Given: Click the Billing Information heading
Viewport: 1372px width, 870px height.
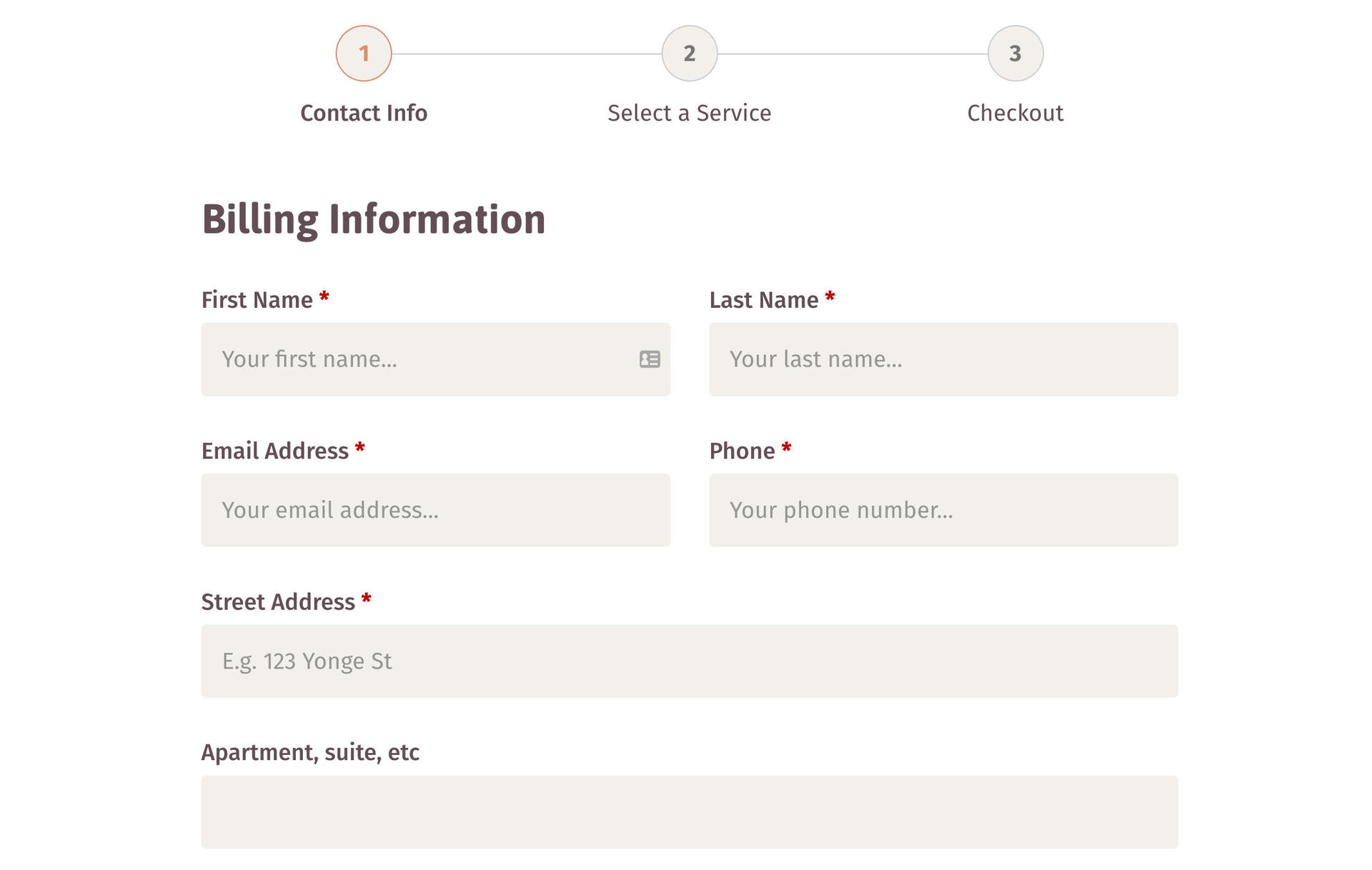Looking at the screenshot, I should click(x=373, y=218).
